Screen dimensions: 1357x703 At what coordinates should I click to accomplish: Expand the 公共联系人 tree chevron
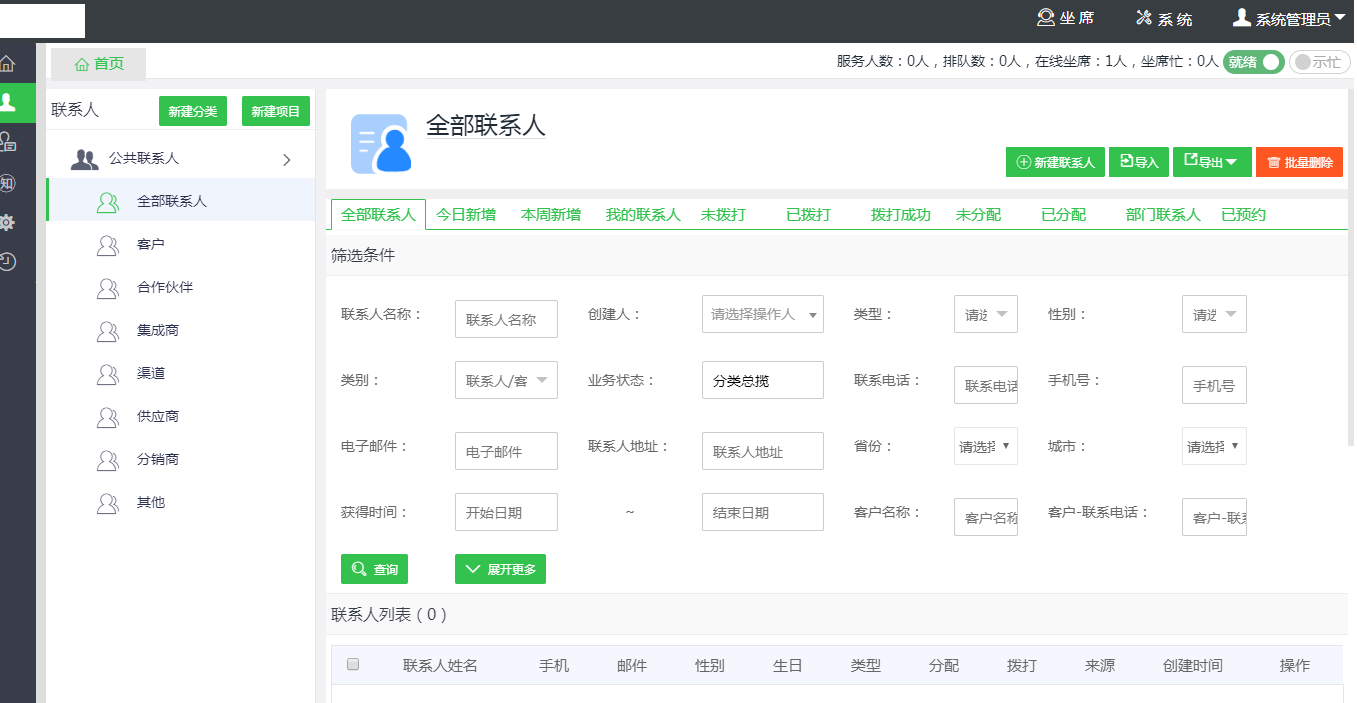point(287,159)
